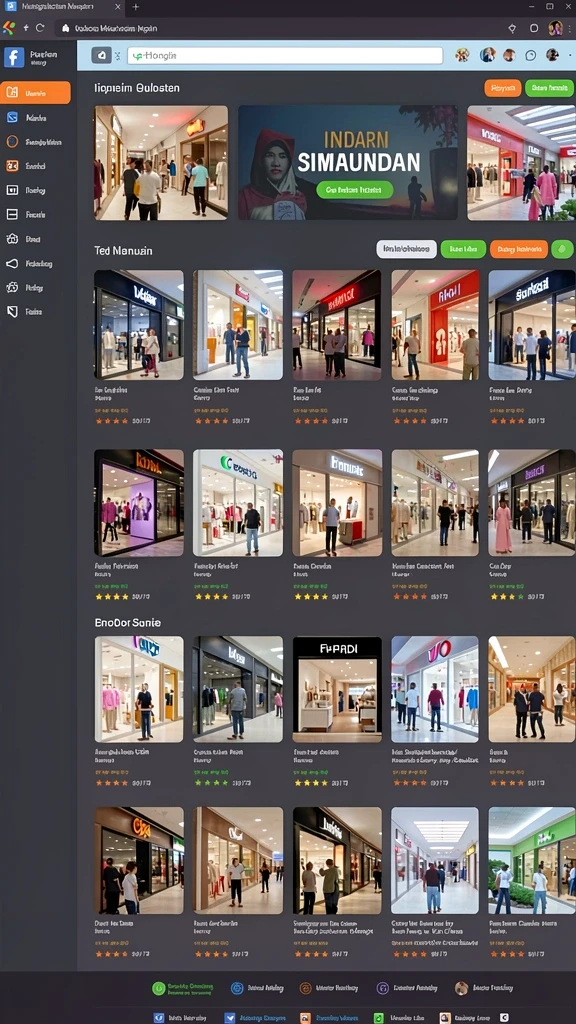Open the shield icon at sidebar bottom
This screenshot has width=576, height=1024.
[x=12, y=312]
